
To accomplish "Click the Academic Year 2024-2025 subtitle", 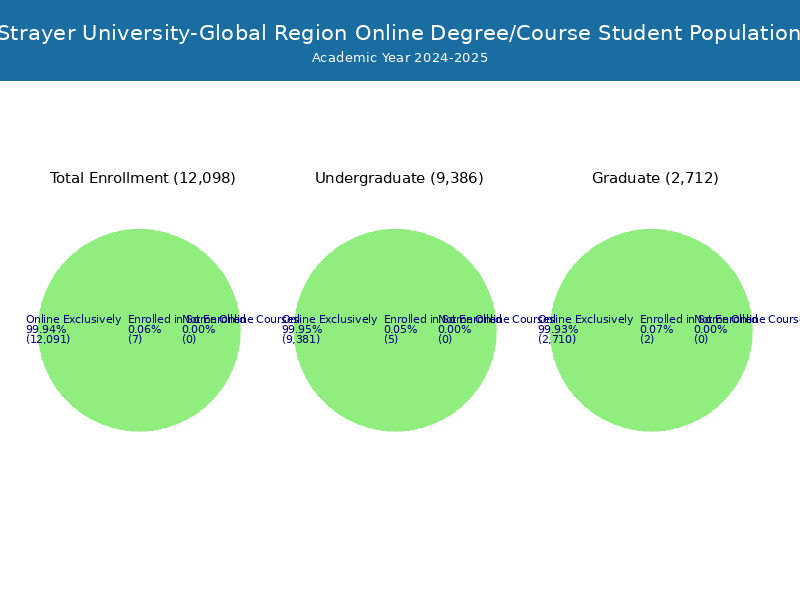I will pyautogui.click(x=400, y=58).
